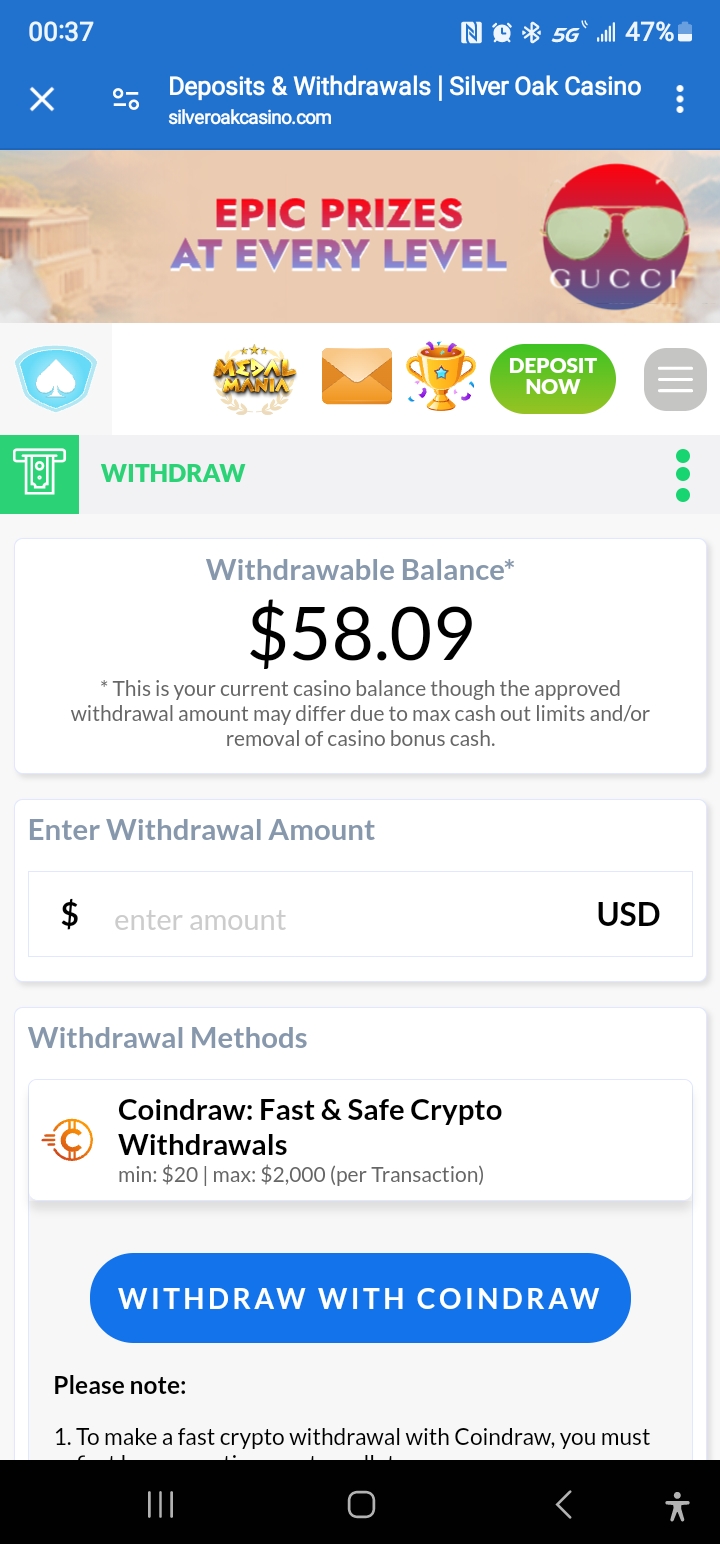720x1544 pixels.
Task: Tap the accessibility figure icon
Action: coord(677,1505)
